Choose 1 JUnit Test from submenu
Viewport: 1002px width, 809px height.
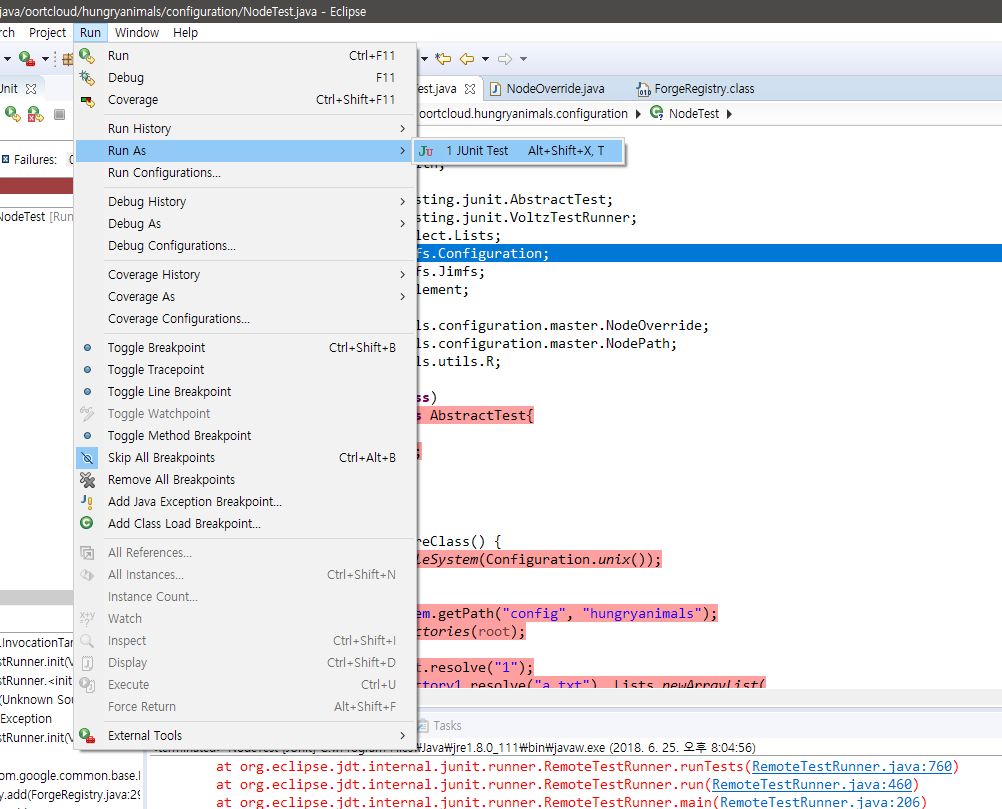pyautogui.click(x=518, y=151)
